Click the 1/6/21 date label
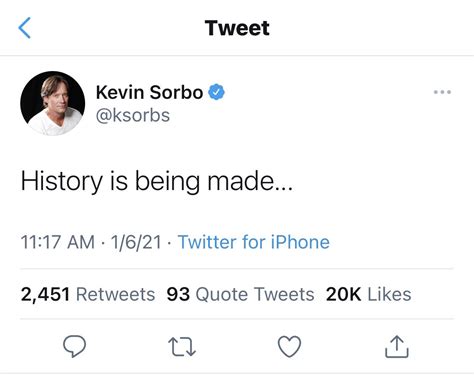 tap(136, 242)
